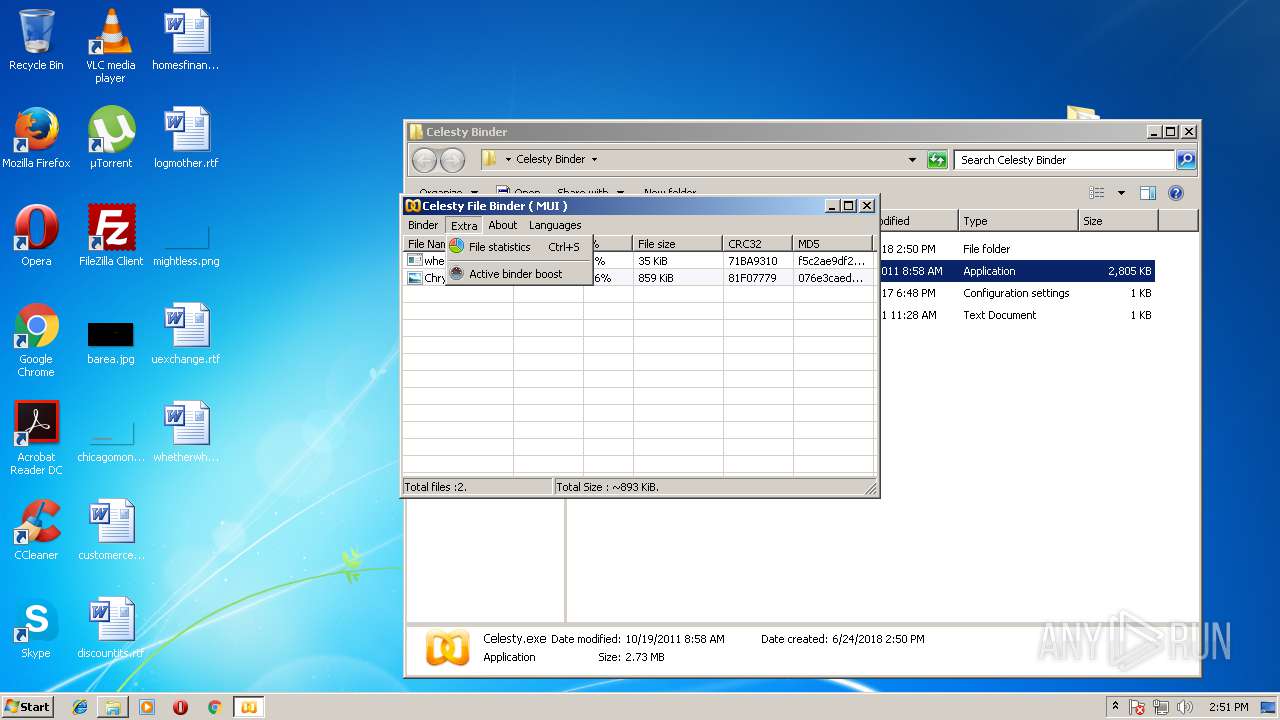Image resolution: width=1280 pixels, height=720 pixels.
Task: Open Acrobat Reader DC shortcut
Action: tap(36, 438)
